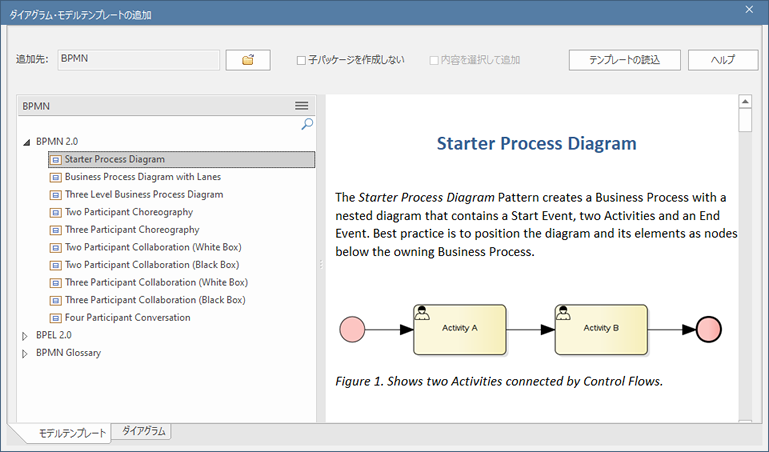Click icon beside Two Participant Collaboration (White Box)
Image resolution: width=769 pixels, height=452 pixels.
click(56, 248)
